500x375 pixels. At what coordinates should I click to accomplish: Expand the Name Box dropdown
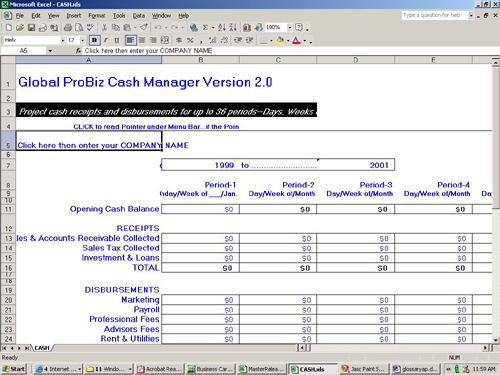[50, 51]
